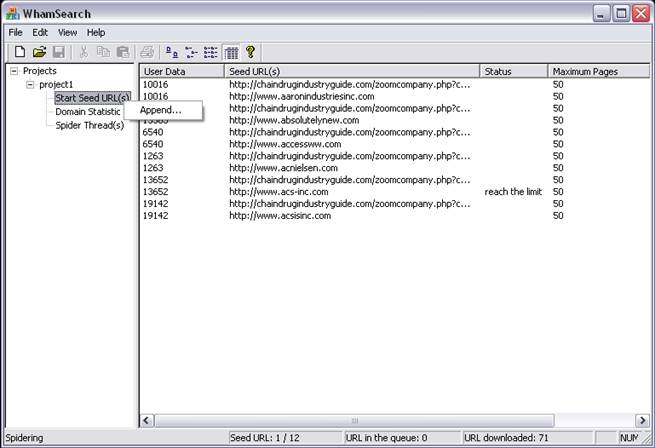Click the New file toolbar icon

click(x=19, y=52)
